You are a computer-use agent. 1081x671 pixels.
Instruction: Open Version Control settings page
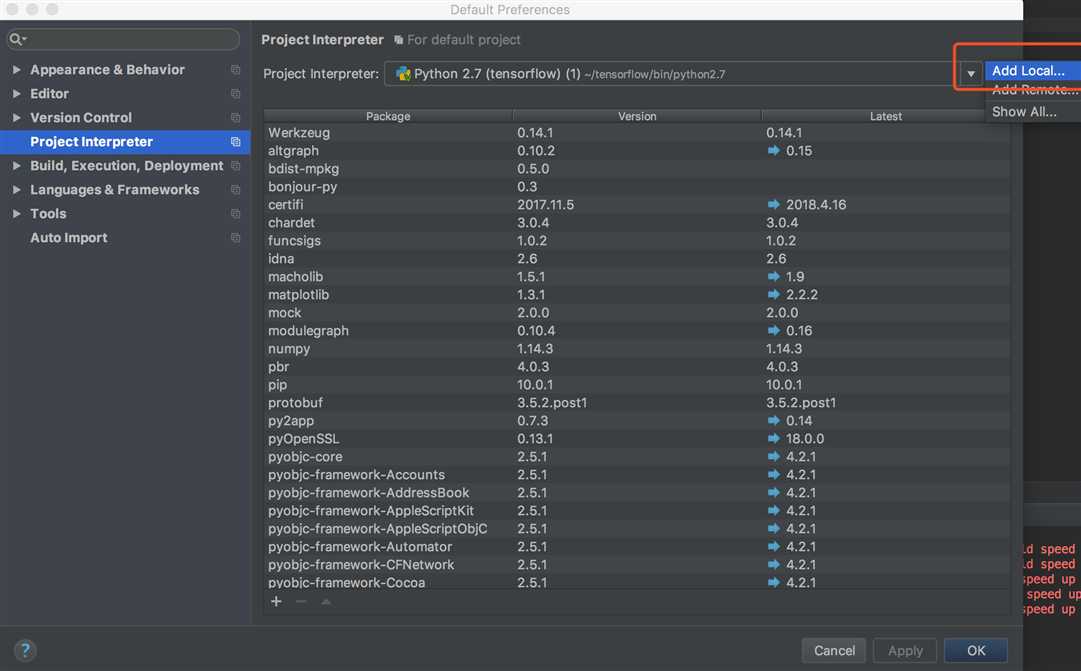pos(81,118)
